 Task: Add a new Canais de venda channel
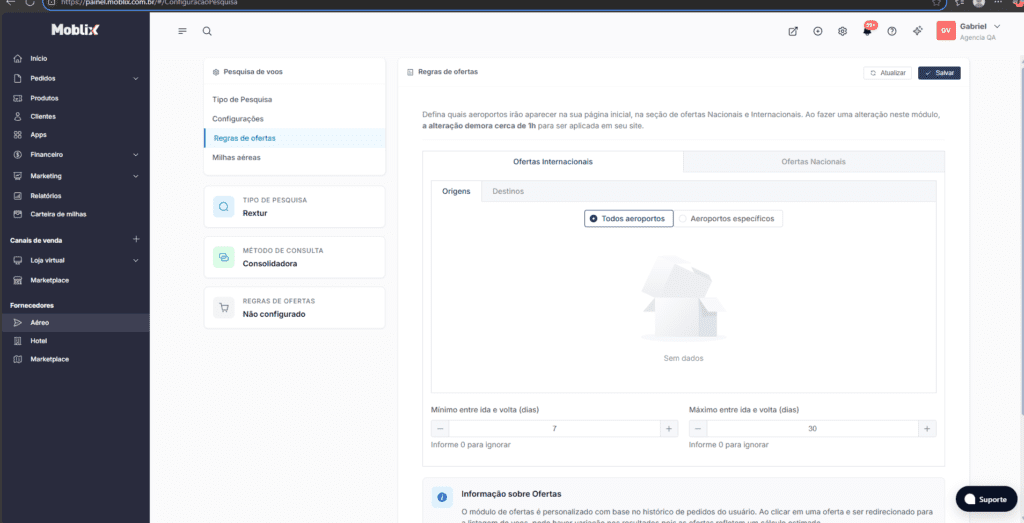[x=136, y=239]
